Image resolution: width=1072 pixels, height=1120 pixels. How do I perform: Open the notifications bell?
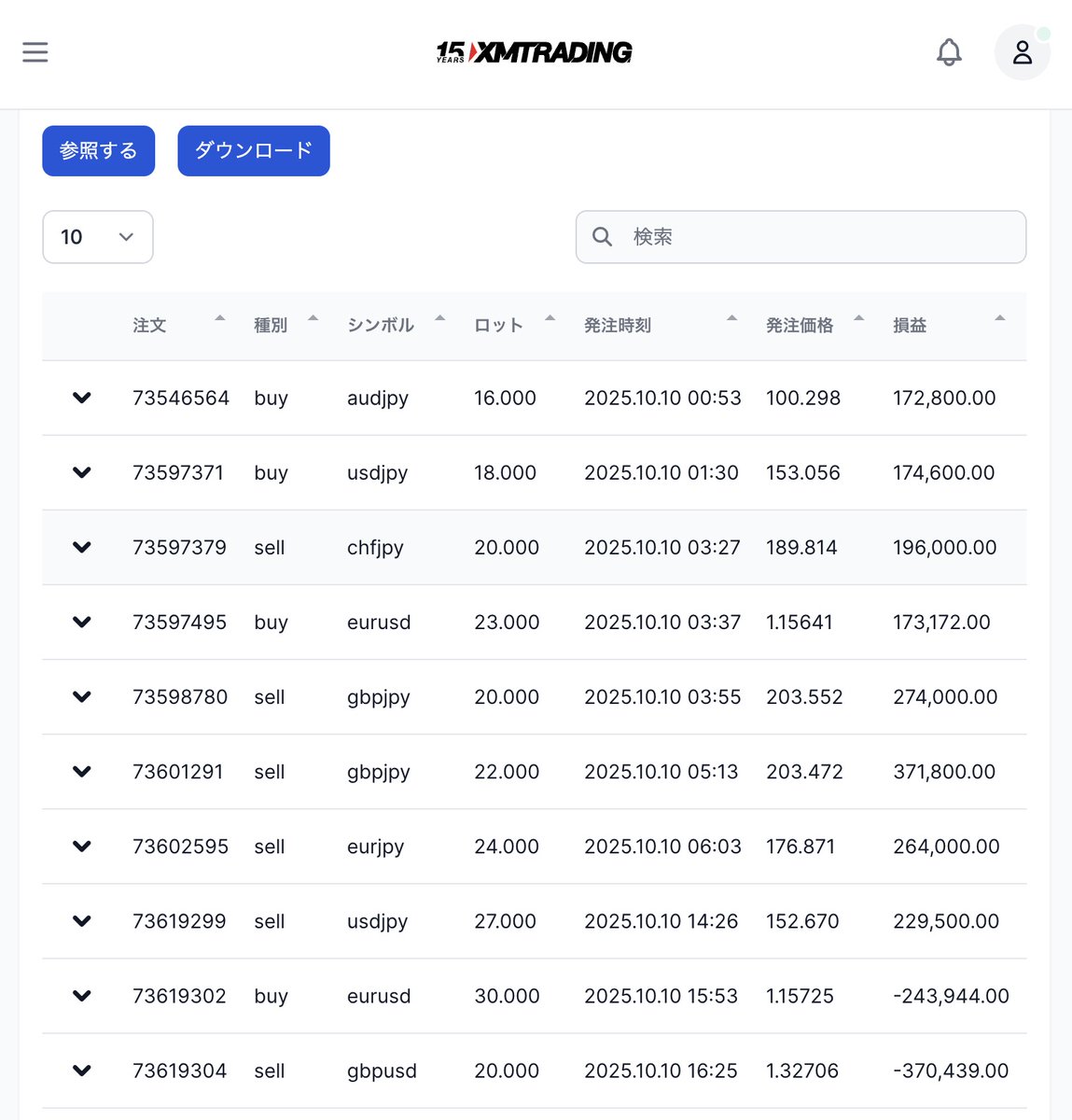[949, 52]
